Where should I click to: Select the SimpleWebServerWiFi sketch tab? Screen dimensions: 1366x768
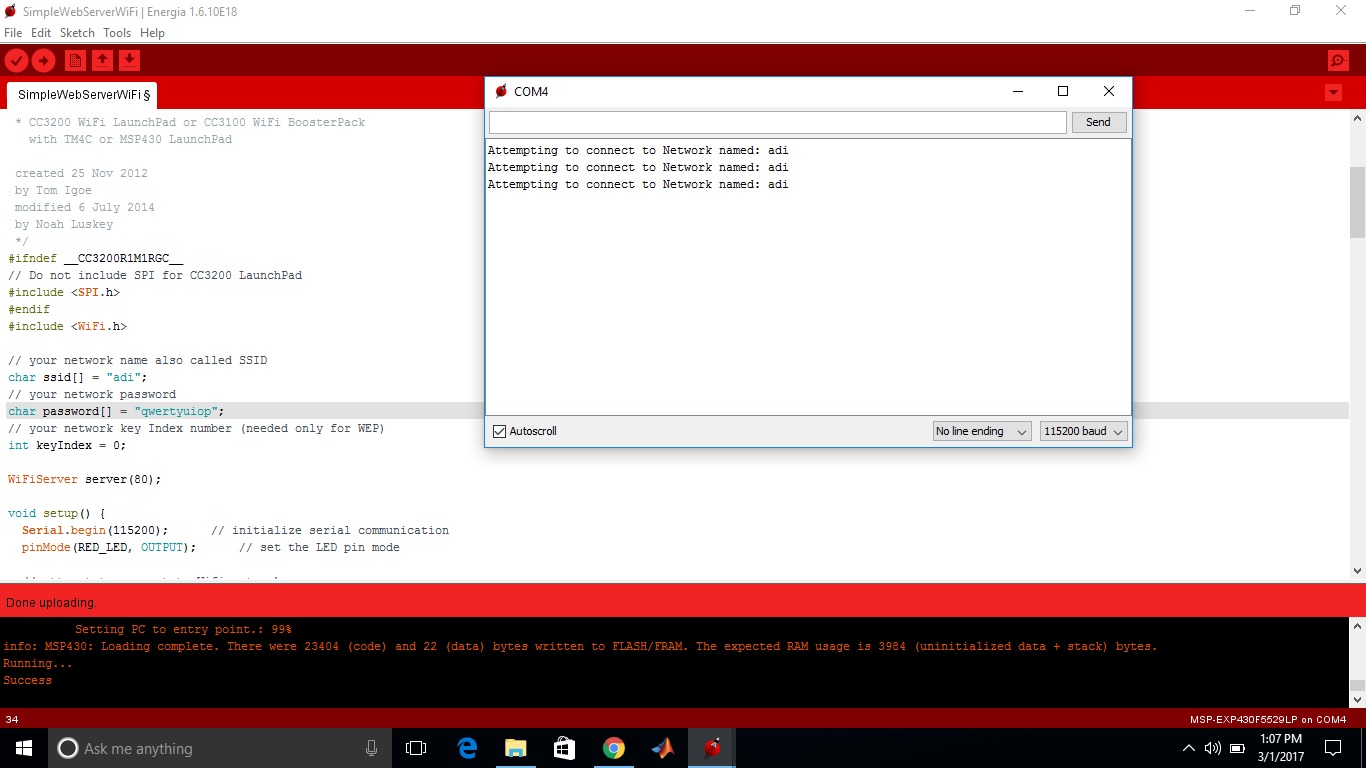[x=83, y=95]
